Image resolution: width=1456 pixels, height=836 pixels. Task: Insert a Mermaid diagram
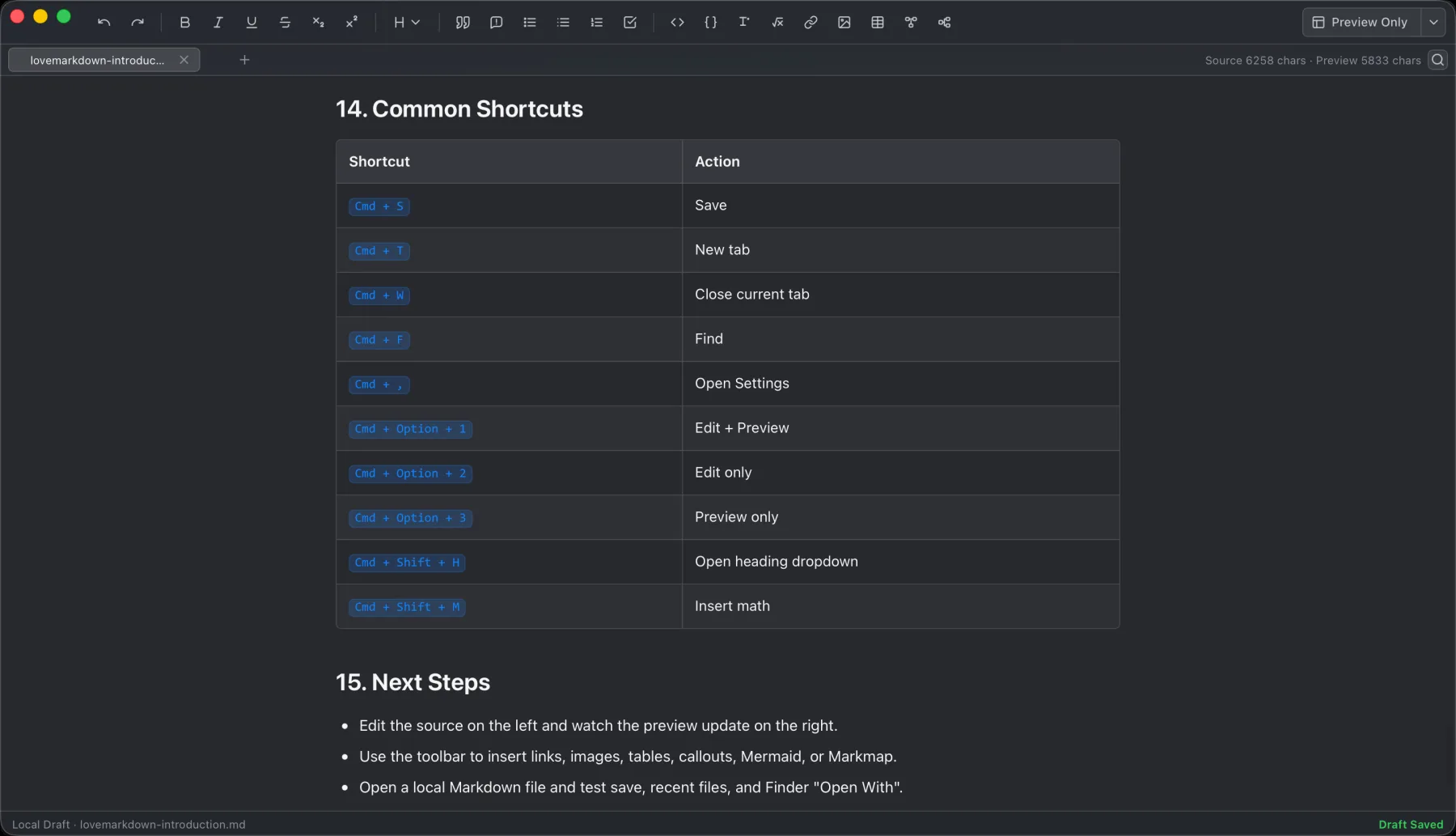[911, 23]
